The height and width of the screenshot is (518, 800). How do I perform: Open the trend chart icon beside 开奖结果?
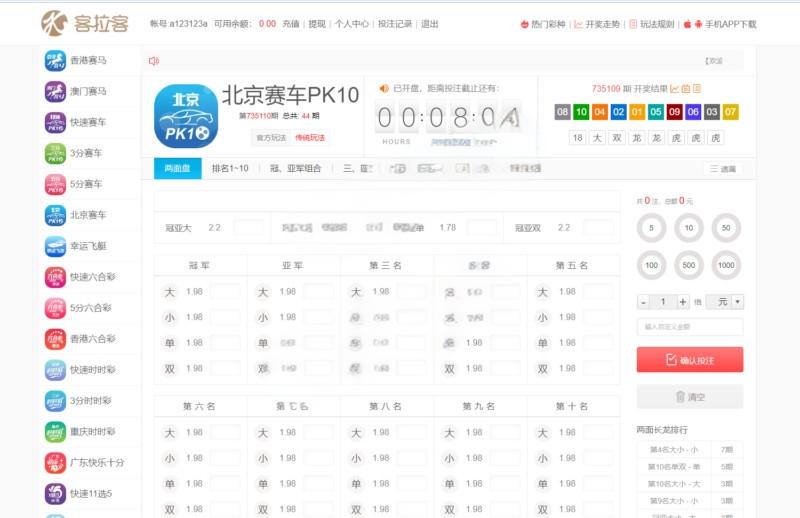(x=674, y=88)
